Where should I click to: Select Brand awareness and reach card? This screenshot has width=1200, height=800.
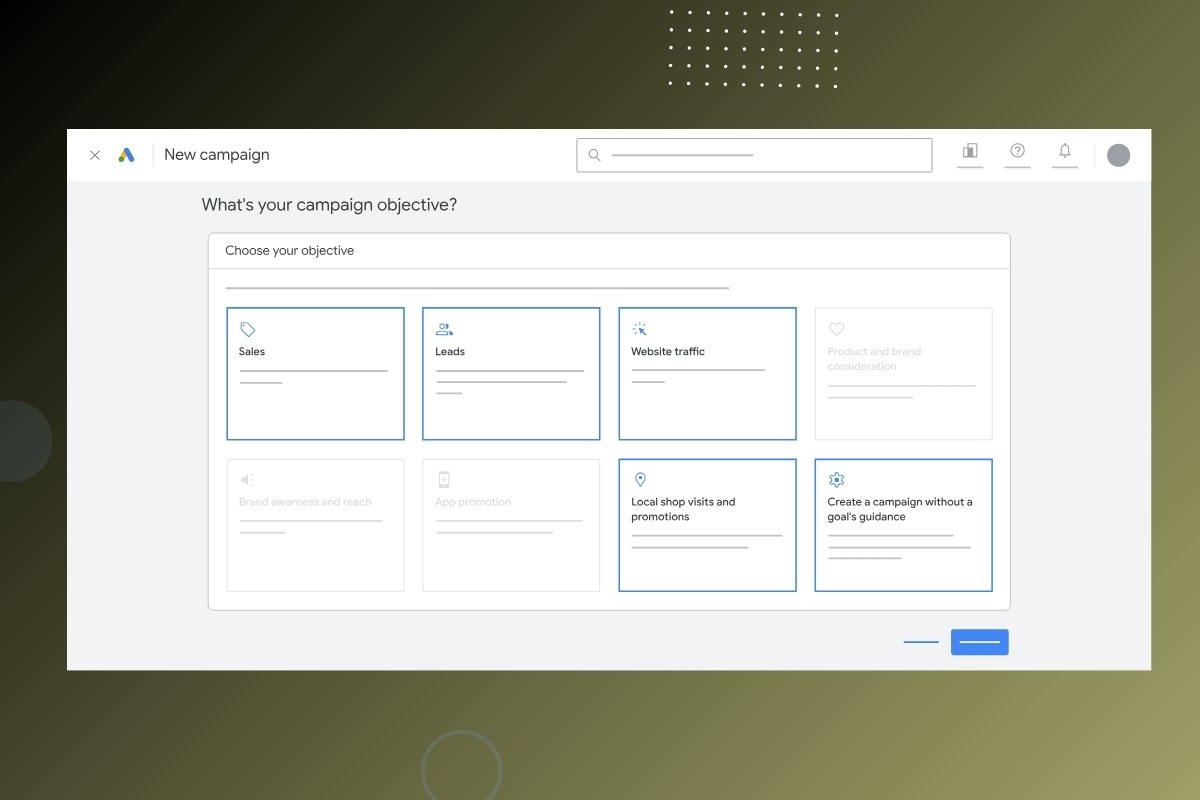[315, 525]
